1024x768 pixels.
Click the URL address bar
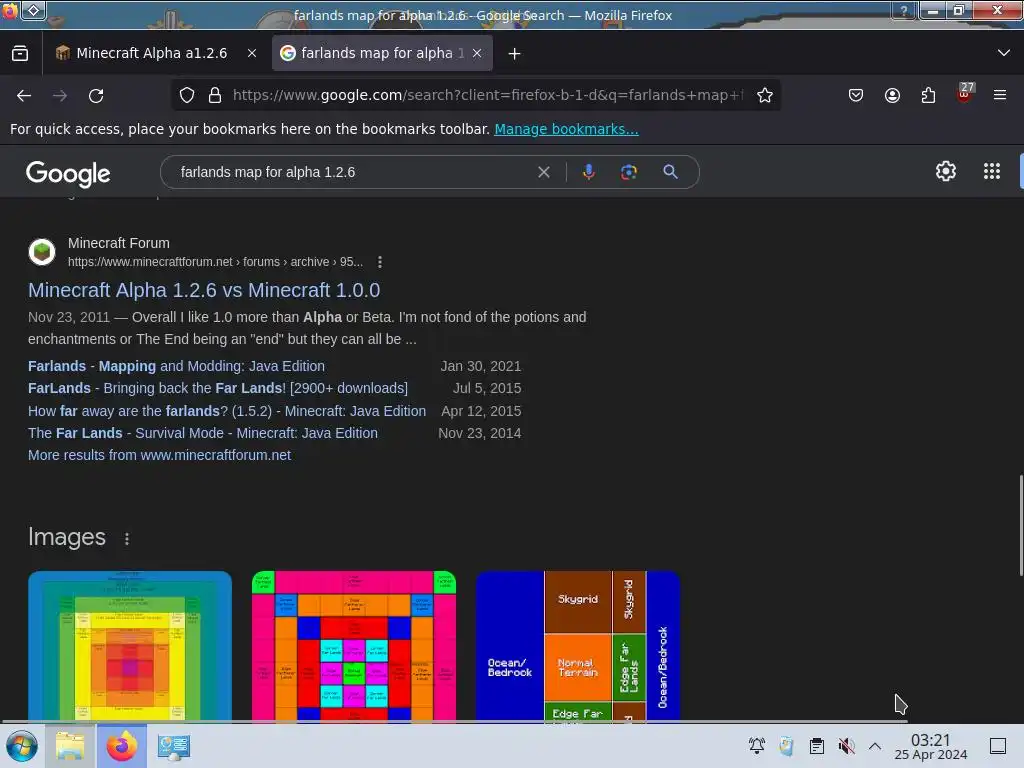[x=488, y=95]
